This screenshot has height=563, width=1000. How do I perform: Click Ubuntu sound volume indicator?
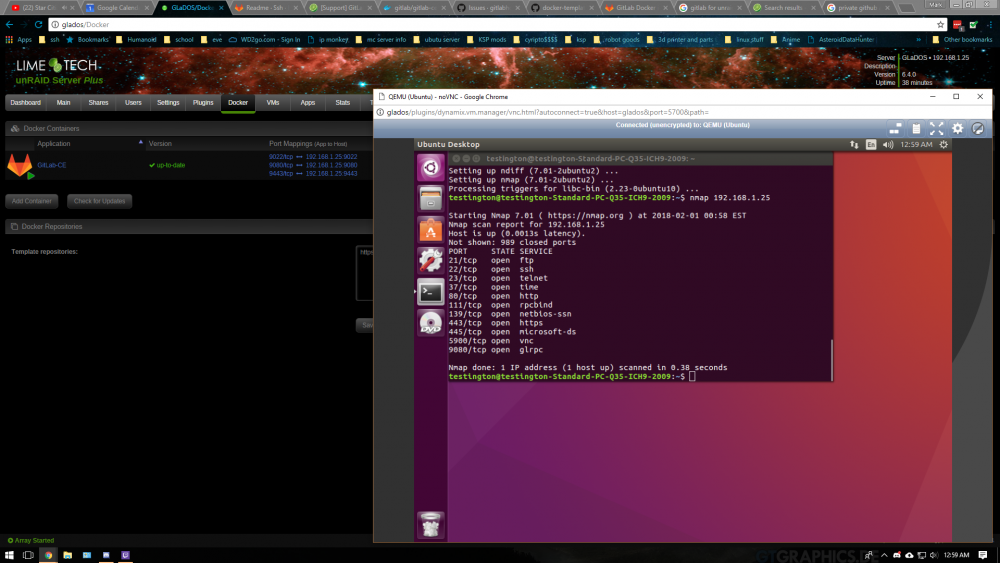pos(888,145)
